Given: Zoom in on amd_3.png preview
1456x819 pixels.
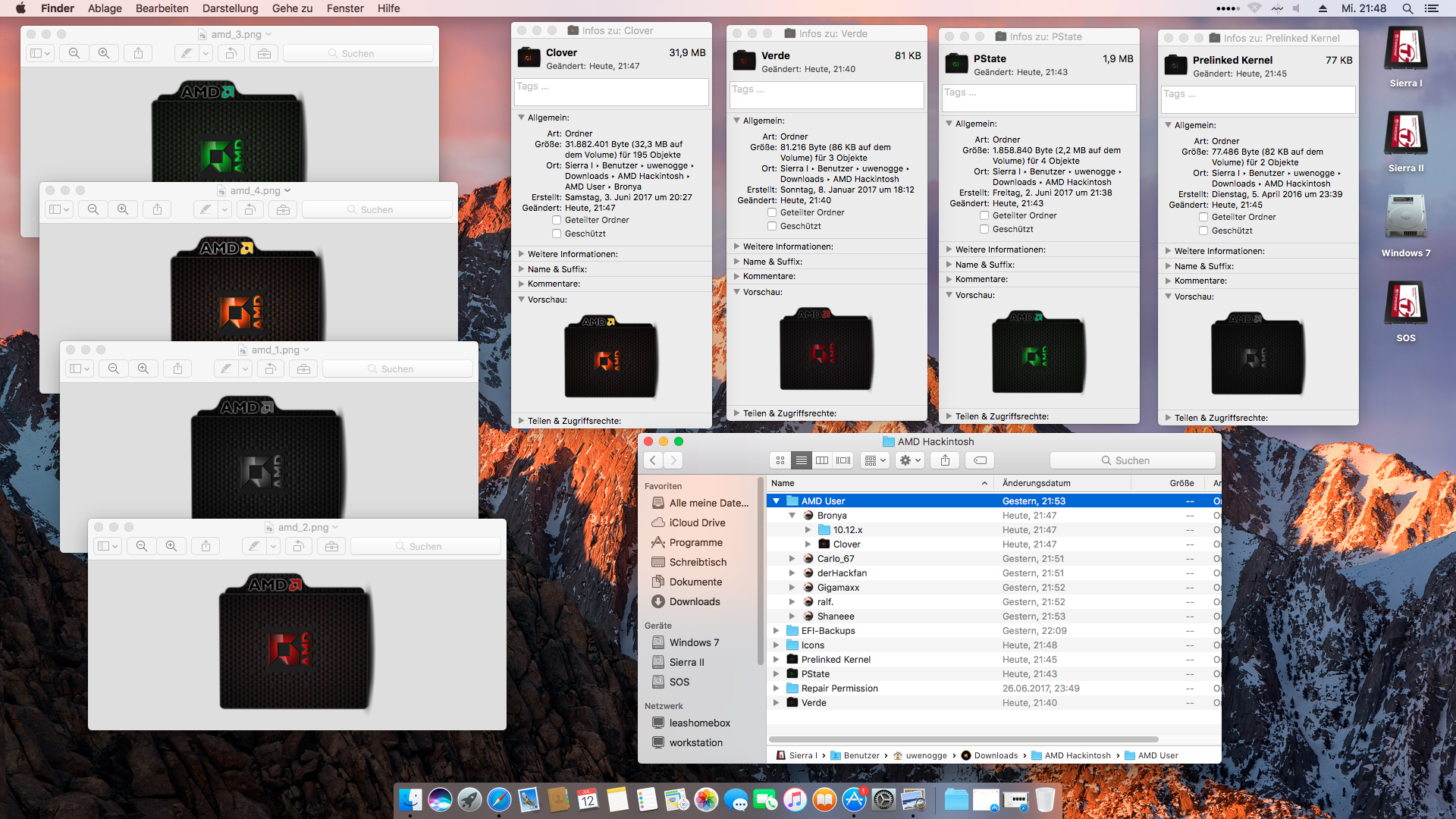Looking at the screenshot, I should pos(104,53).
